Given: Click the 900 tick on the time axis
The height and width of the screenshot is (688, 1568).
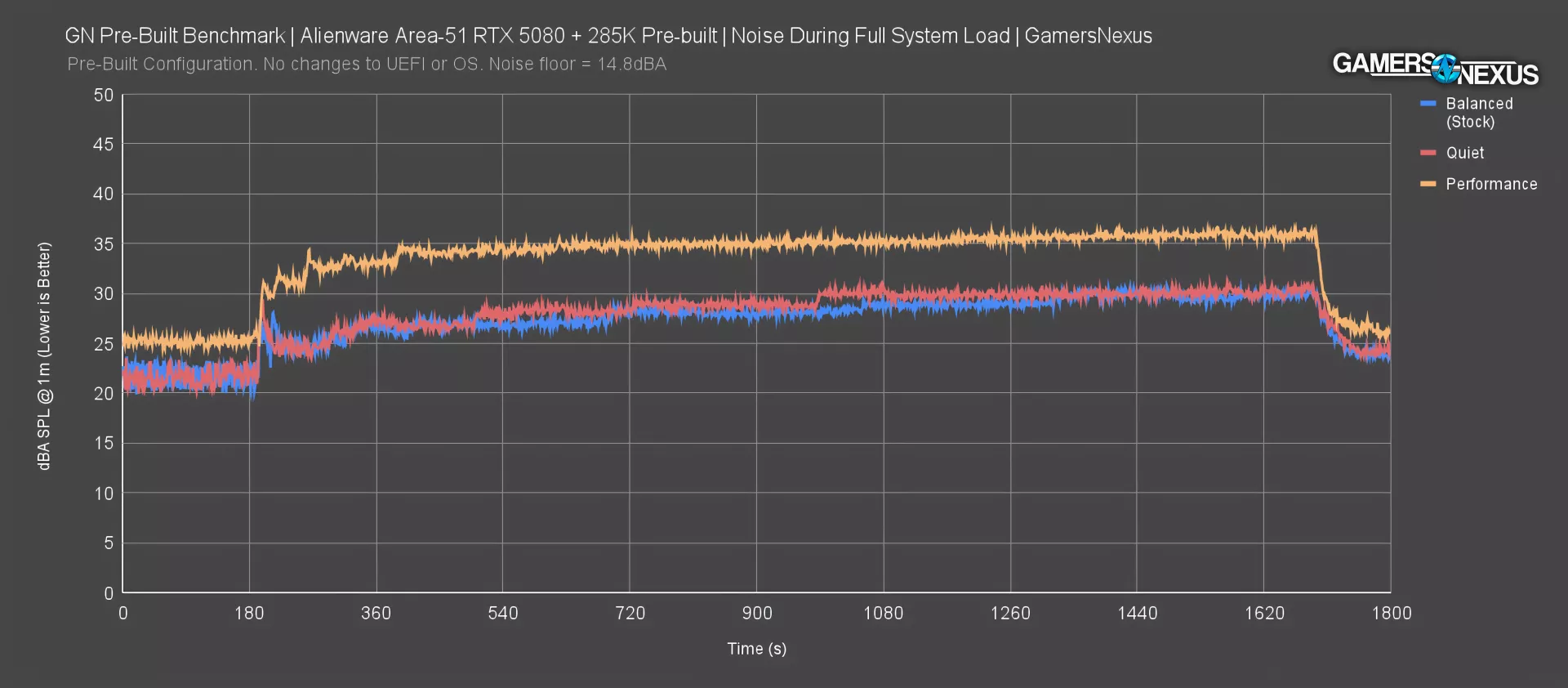Looking at the screenshot, I should (x=756, y=613).
